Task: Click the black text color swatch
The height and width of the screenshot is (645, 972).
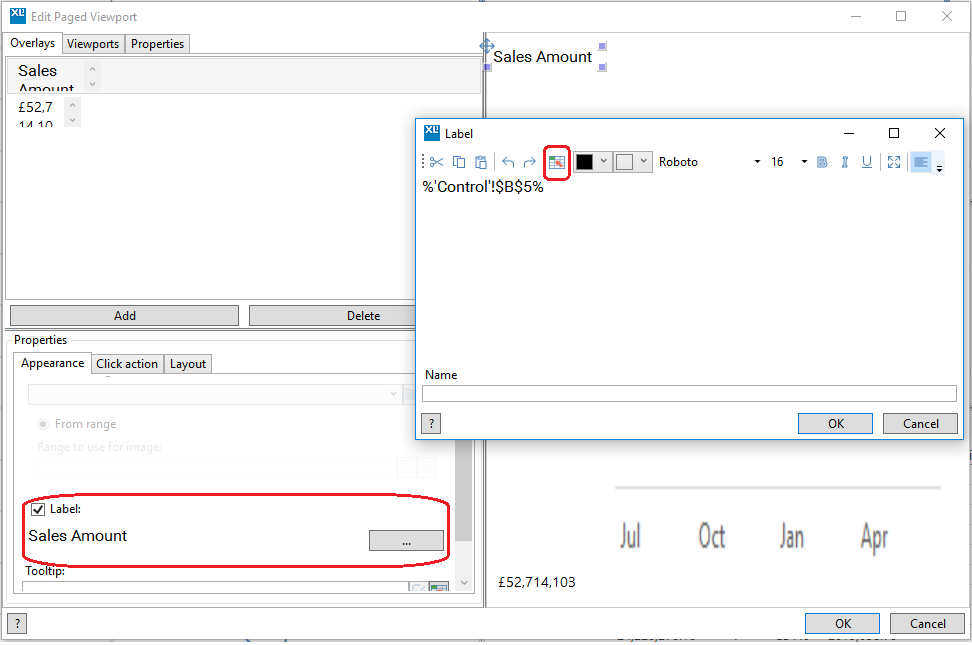Action: pyautogui.click(x=585, y=162)
